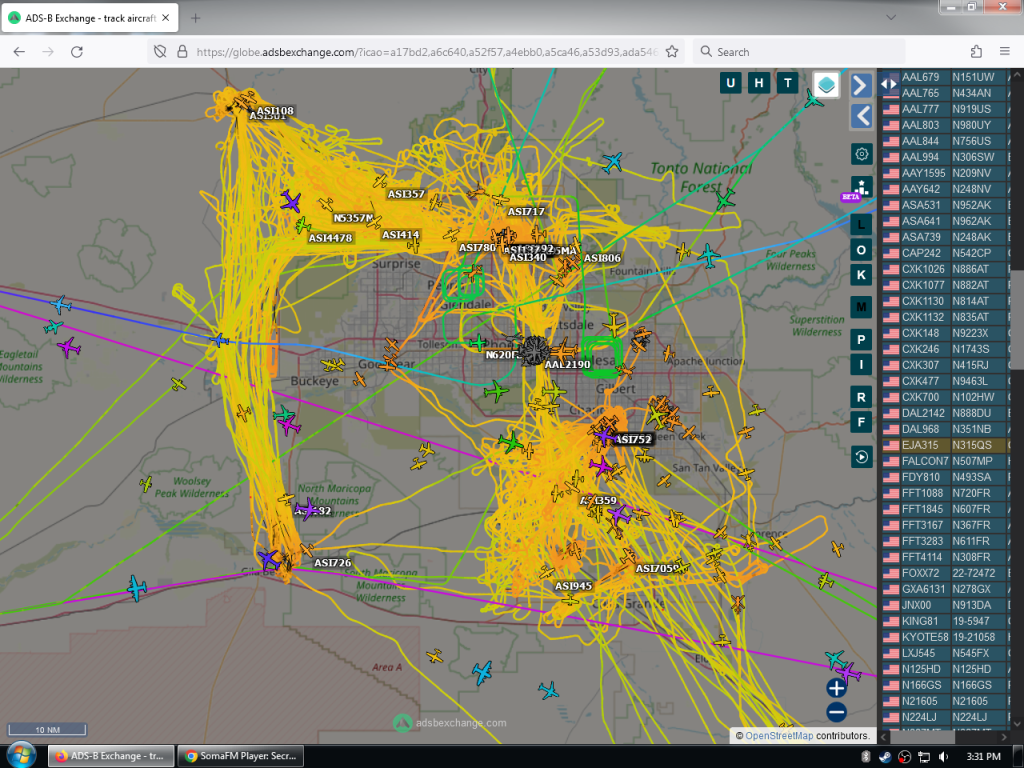
Task: Select FALCON7 row in aircraft list
Action: (x=945, y=461)
